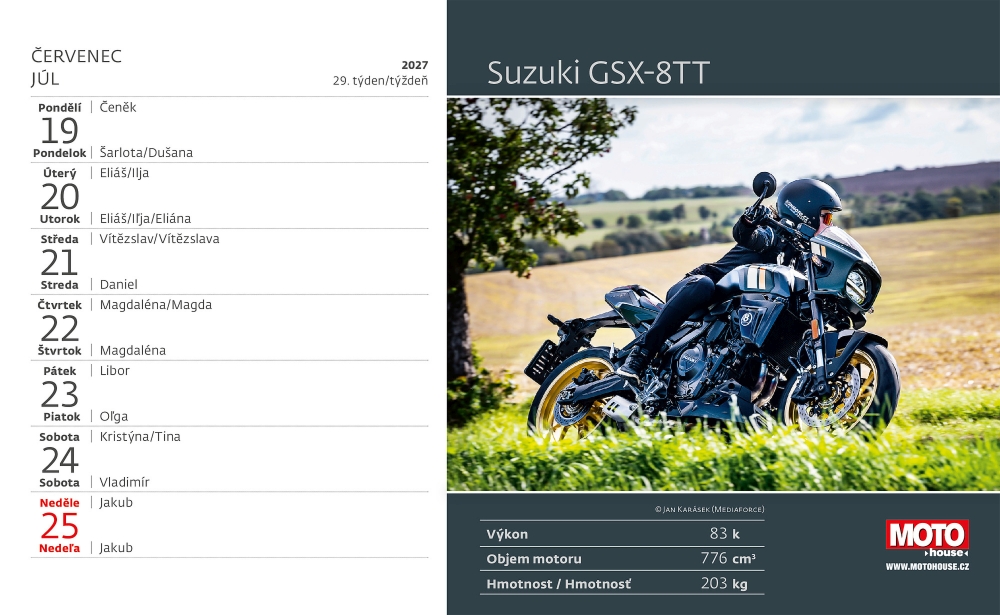Click the ČERVENEC month heading
Image resolution: width=1000 pixels, height=615 pixels.
76,56
